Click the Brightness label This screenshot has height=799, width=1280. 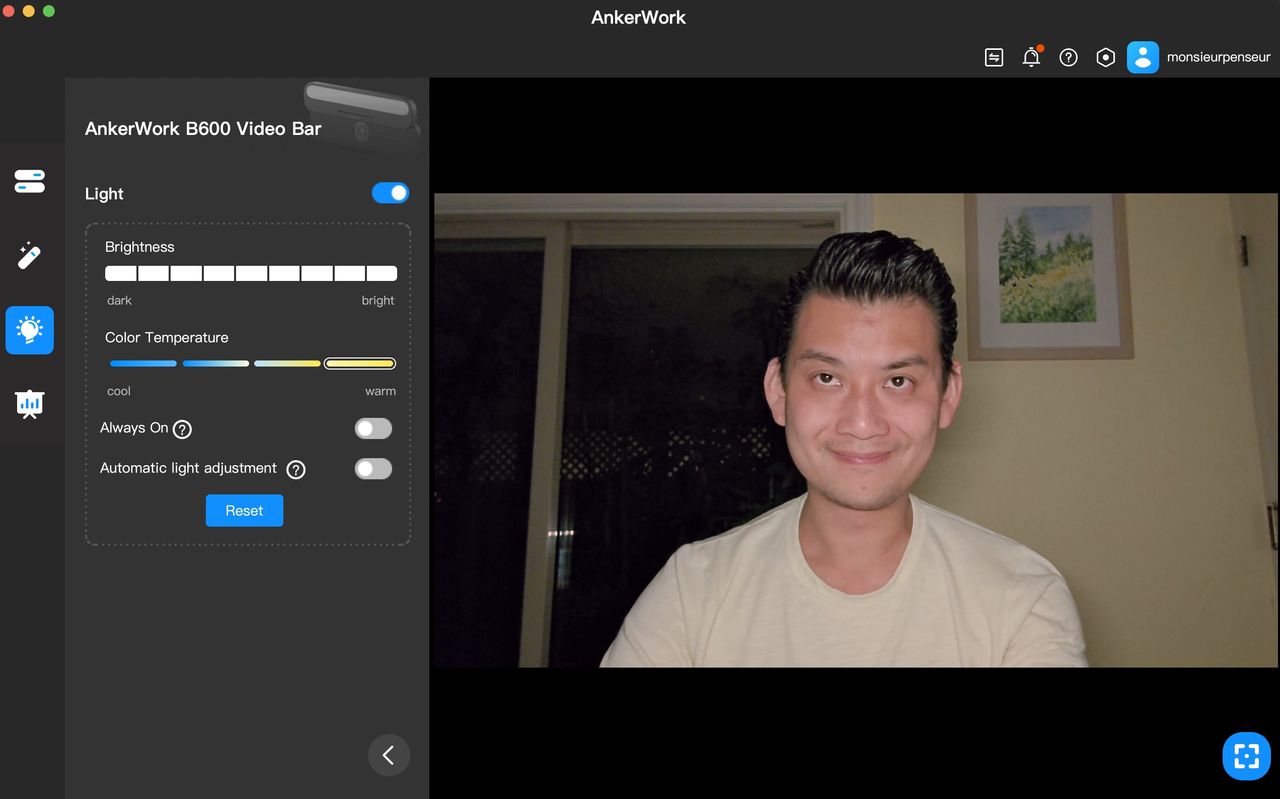[140, 247]
